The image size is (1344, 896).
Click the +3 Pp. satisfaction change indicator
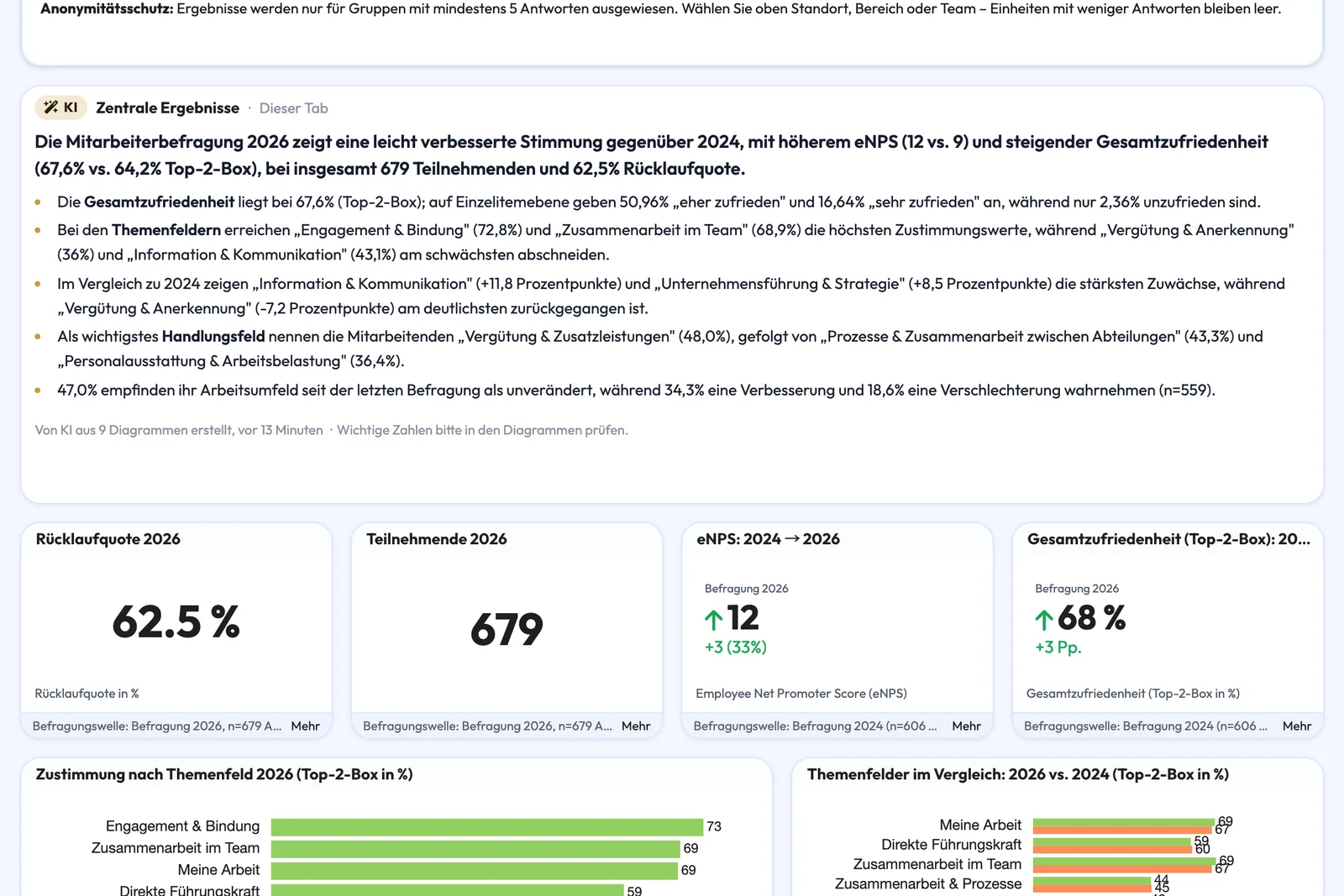(1058, 647)
